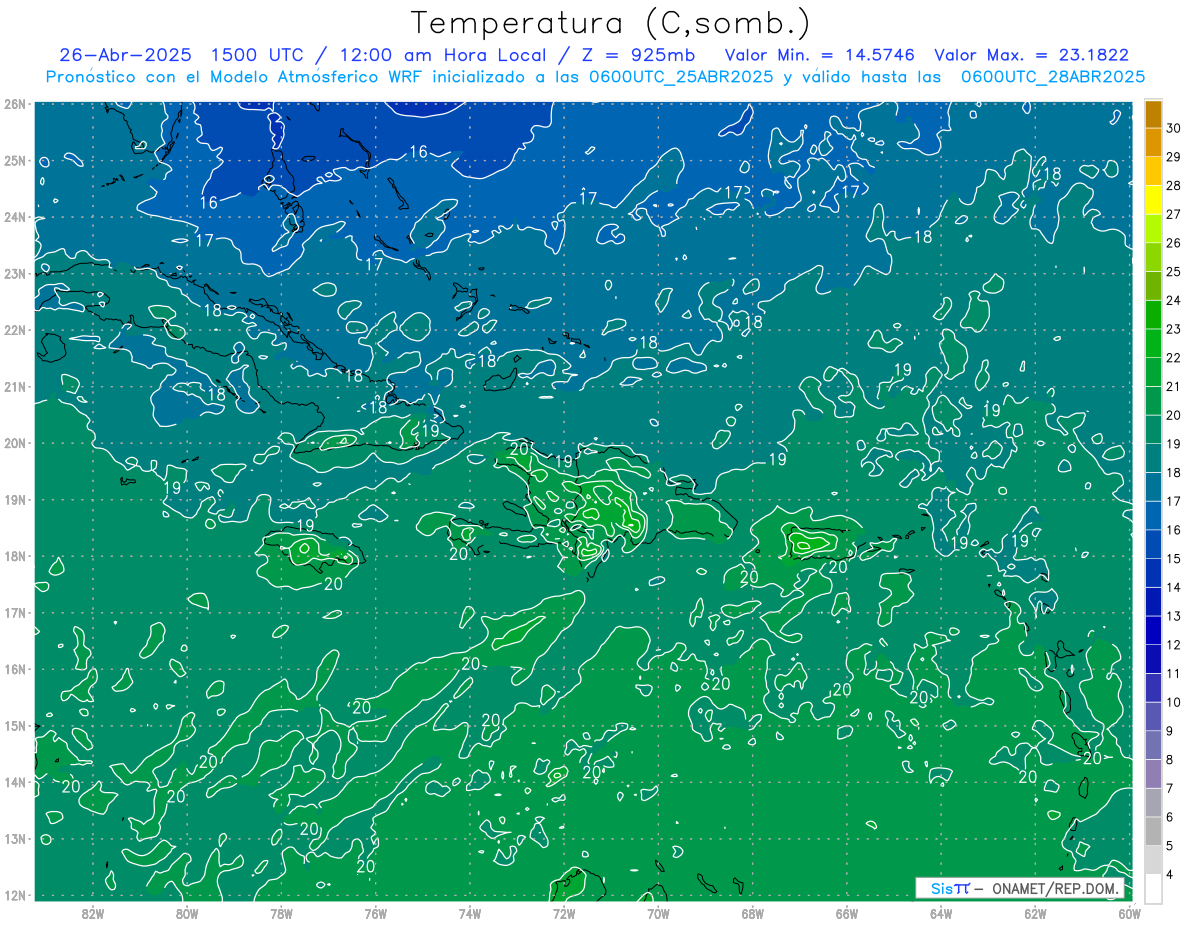Click the "0600UTC_28ABR2025" valid-until time

point(1053,76)
